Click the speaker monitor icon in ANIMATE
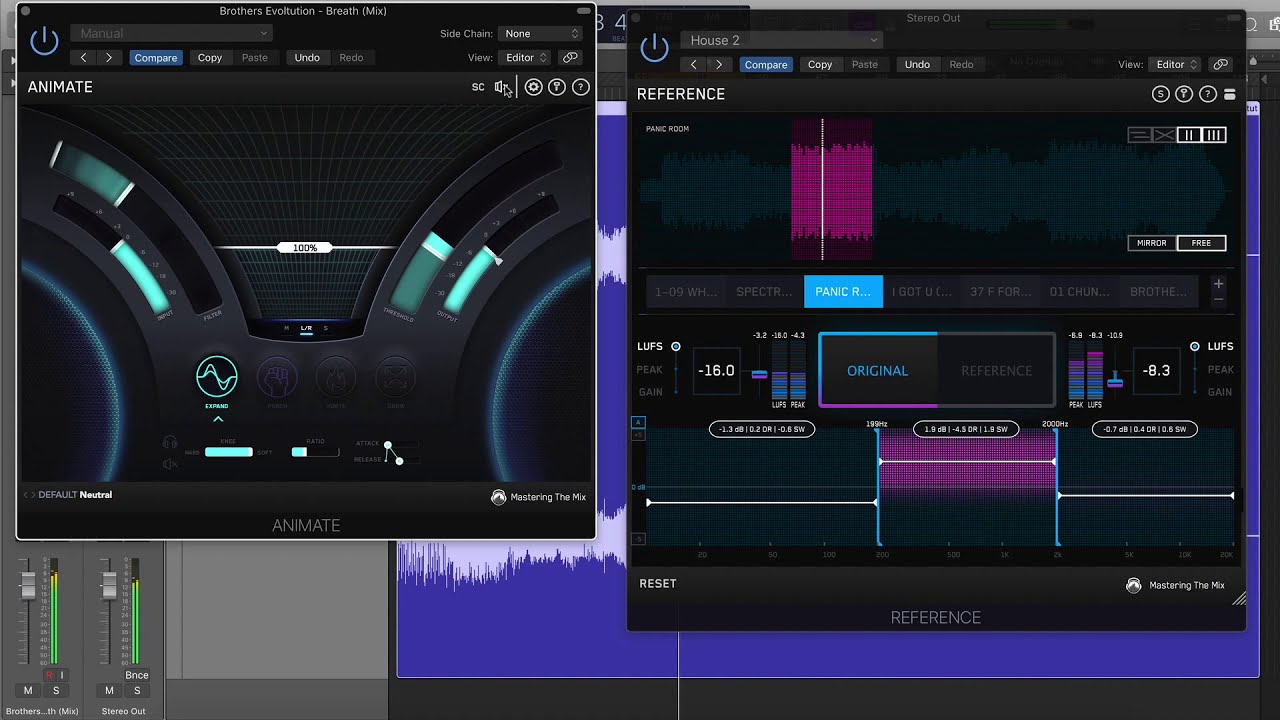The width and height of the screenshot is (1280, 720). tap(503, 87)
